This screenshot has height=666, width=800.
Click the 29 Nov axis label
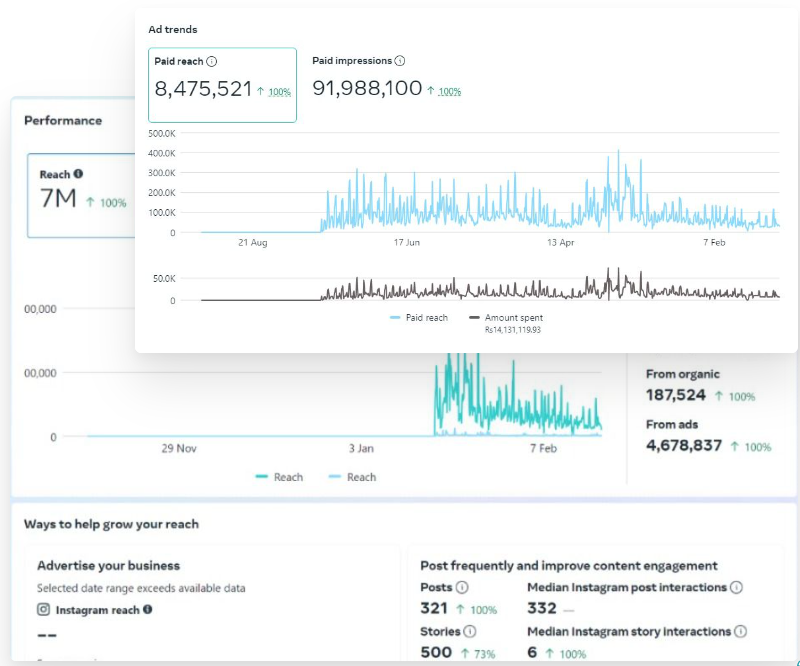(x=179, y=449)
